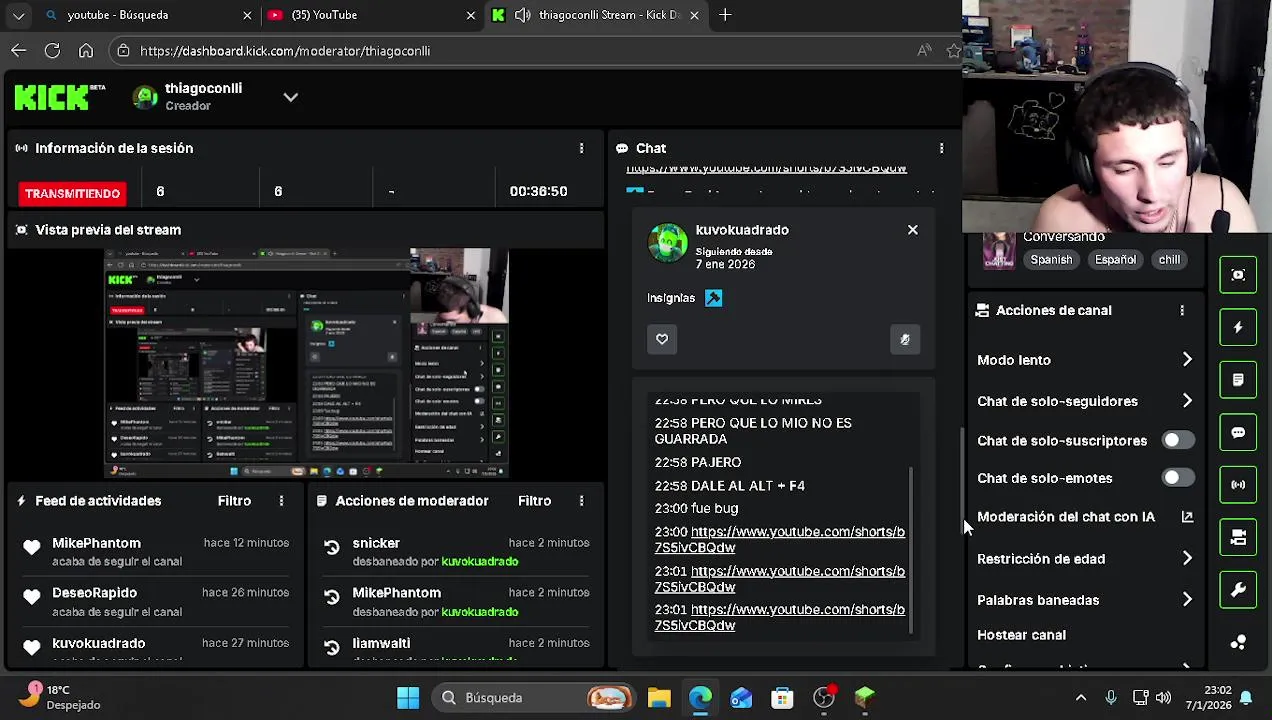
Task: Click snicker in moderator actions
Action: [x=376, y=543]
